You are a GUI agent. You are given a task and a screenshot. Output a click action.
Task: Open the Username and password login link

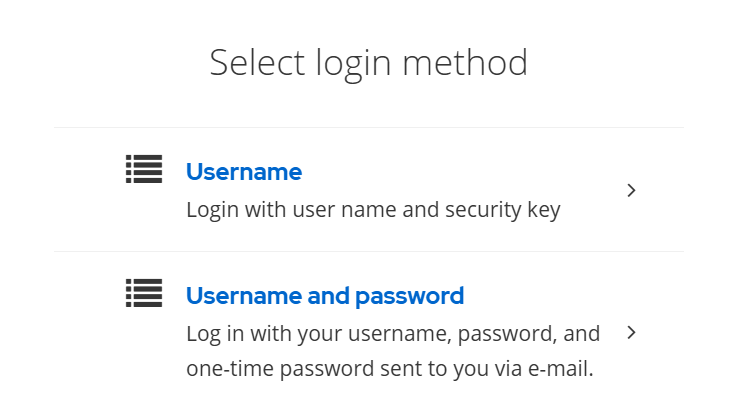coord(325,296)
